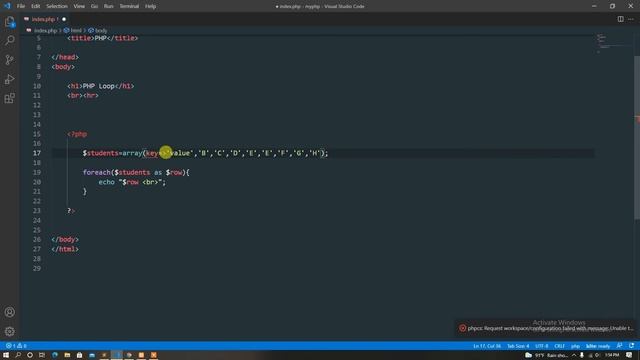Open notifications from status bar bell
Image resolution: width=640 pixels, height=360 pixels.
tap(631, 346)
